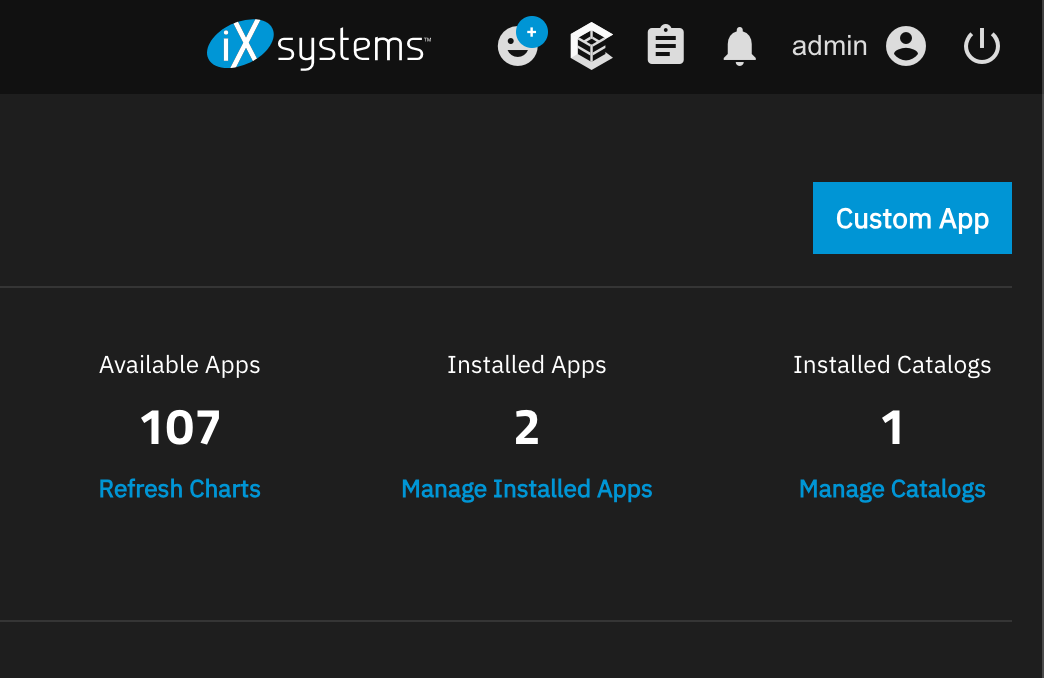Viewport: 1044px width, 678px height.
Task: Click the Available Apps count 107
Action: coord(180,427)
